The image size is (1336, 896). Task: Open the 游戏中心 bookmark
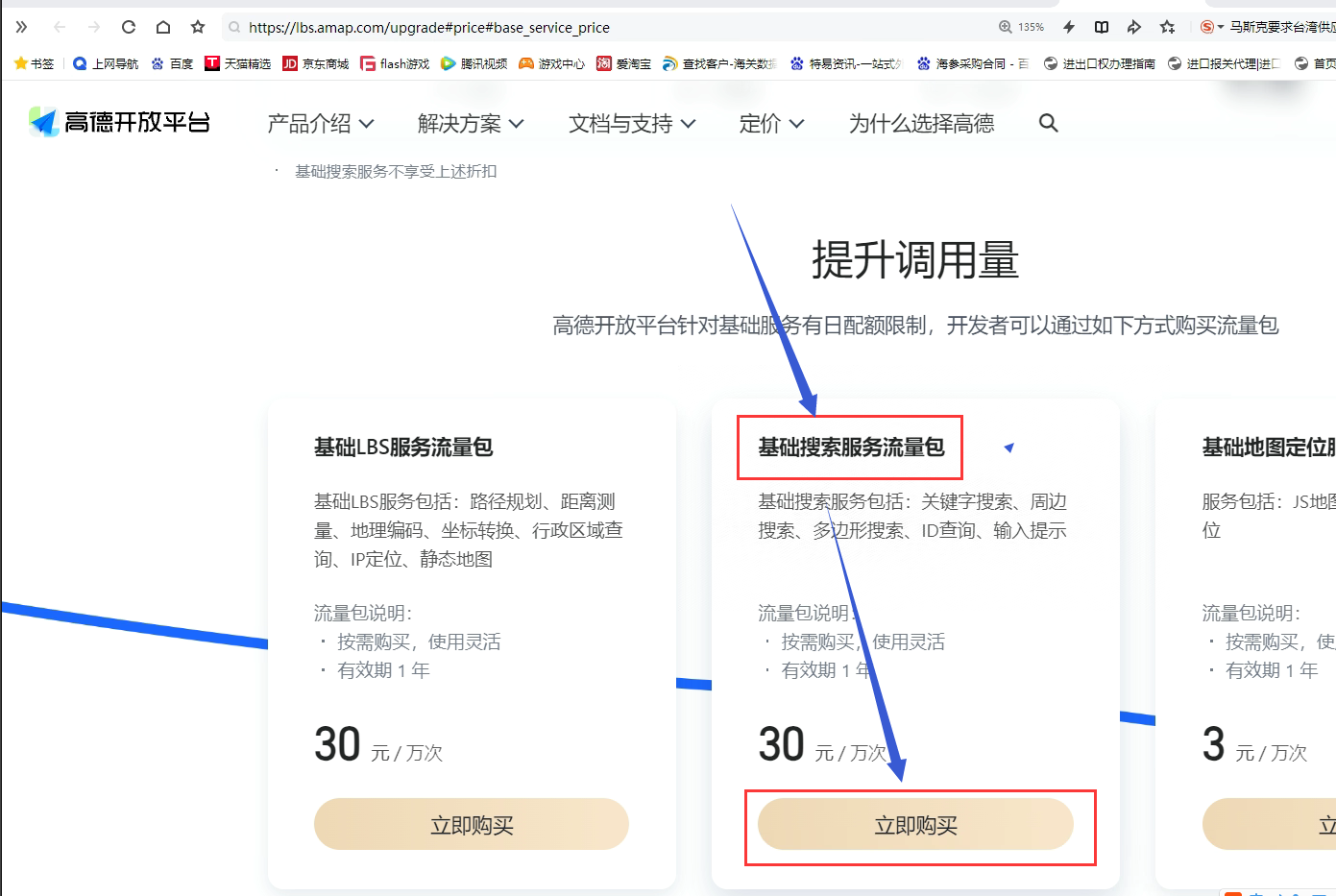552,63
